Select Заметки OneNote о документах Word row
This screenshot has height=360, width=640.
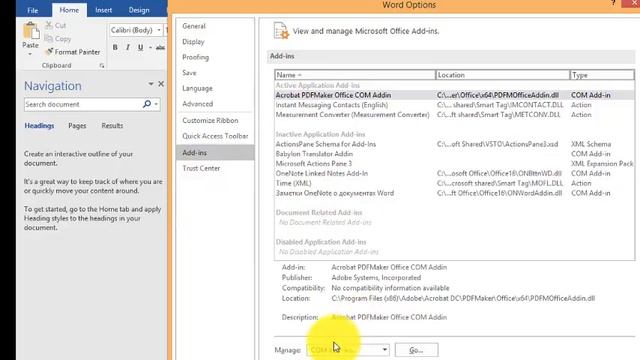point(454,193)
